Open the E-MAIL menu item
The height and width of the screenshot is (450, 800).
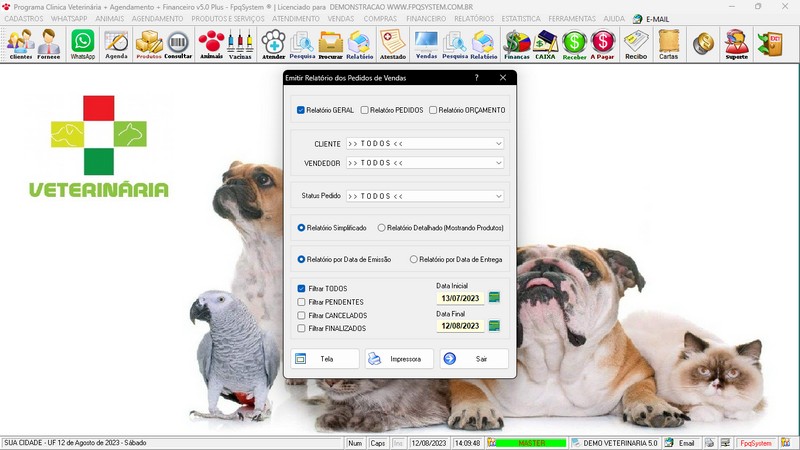click(x=651, y=19)
